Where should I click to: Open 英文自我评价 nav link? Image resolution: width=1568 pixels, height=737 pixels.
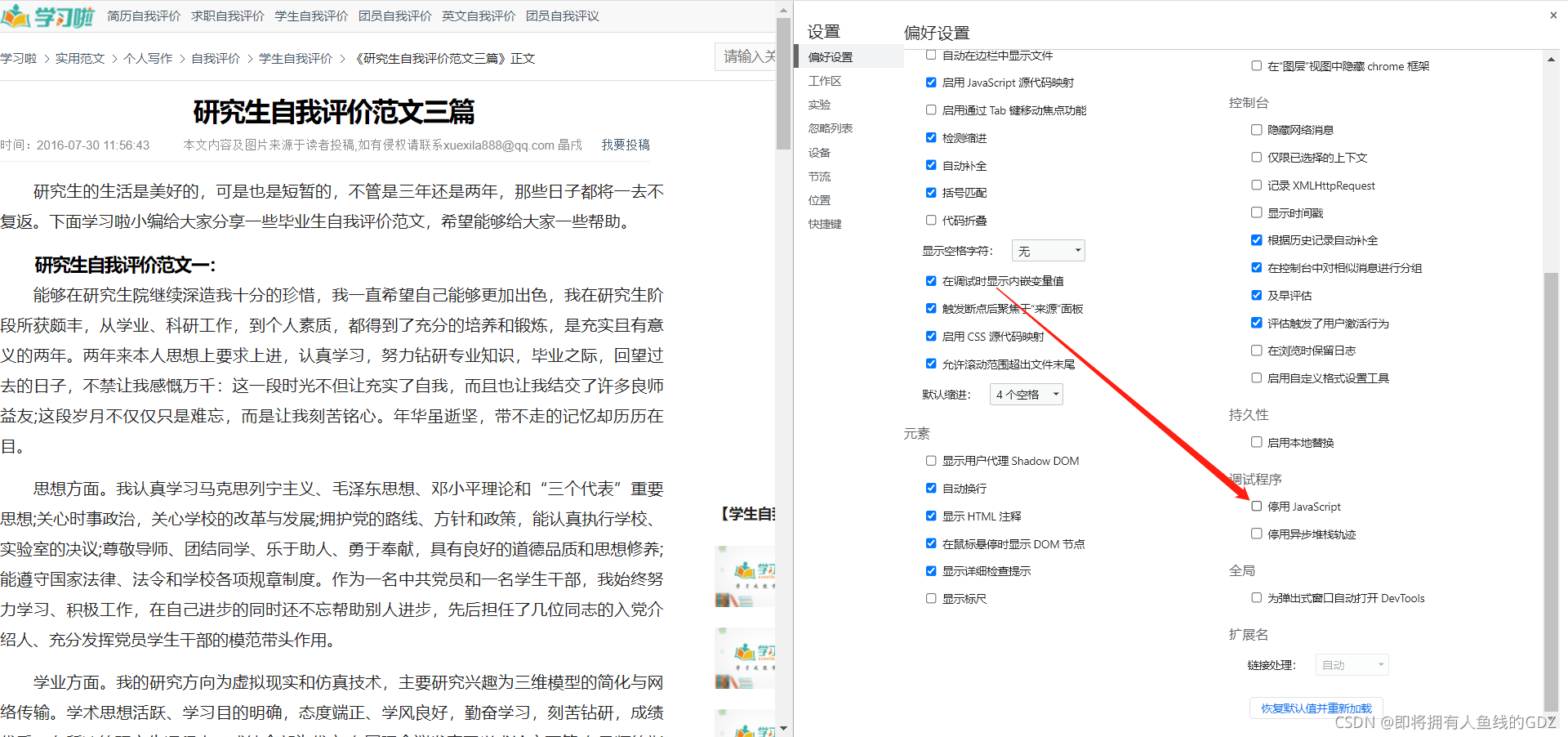[479, 16]
